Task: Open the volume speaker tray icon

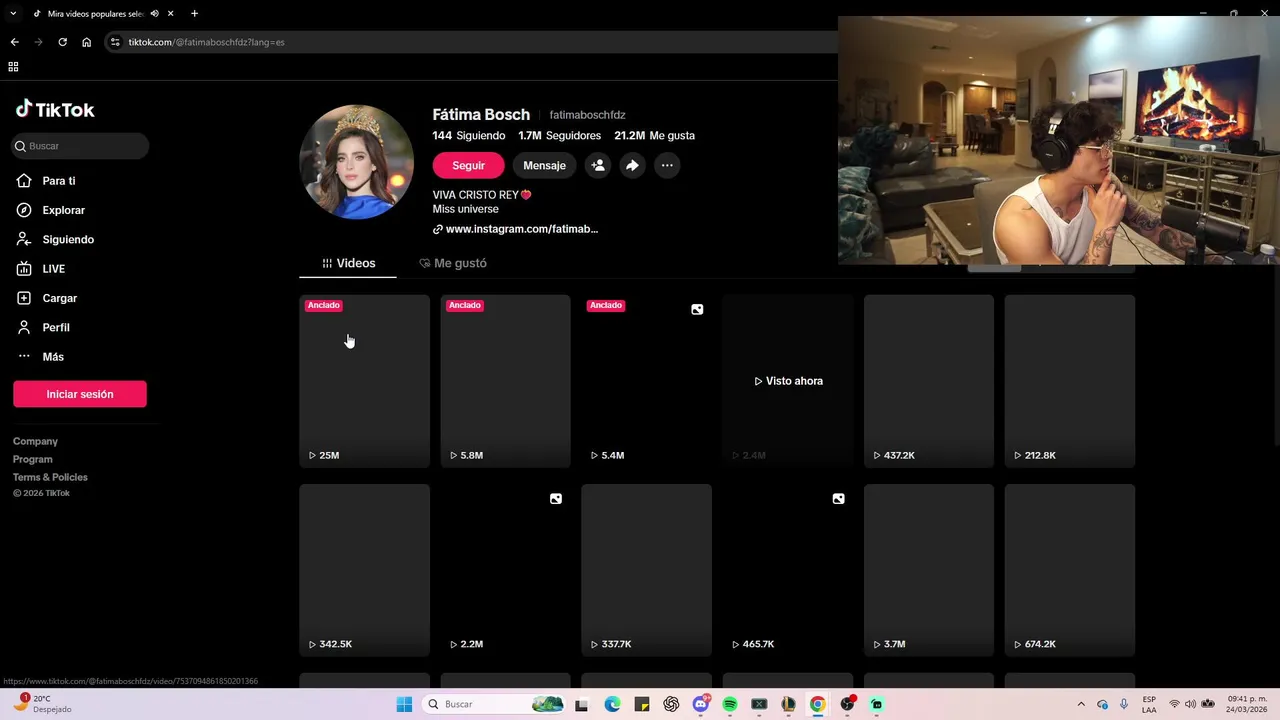Action: pos(1190,704)
